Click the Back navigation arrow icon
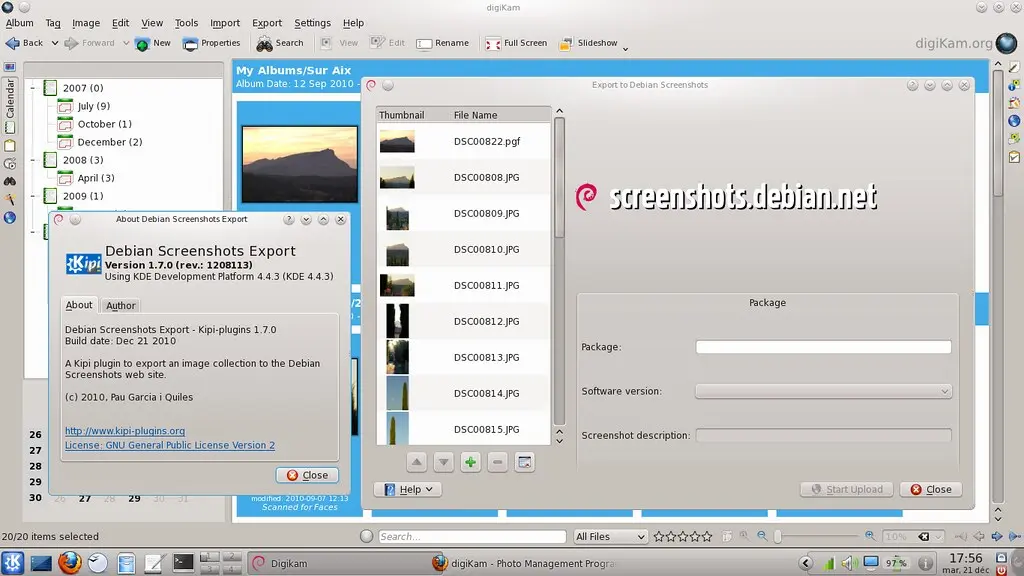The width and height of the screenshot is (1024, 576). point(14,43)
